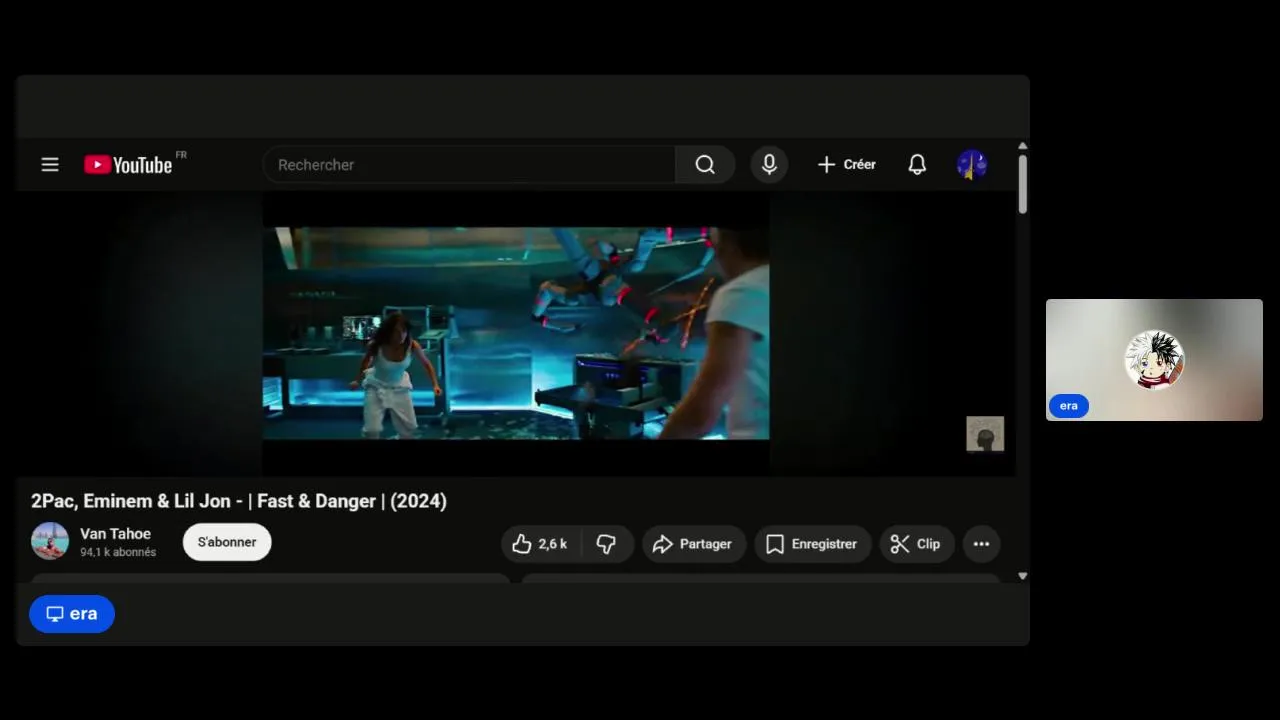This screenshot has height=720, width=1280.
Task: Like the video showing 2,6 k
Action: coord(540,544)
